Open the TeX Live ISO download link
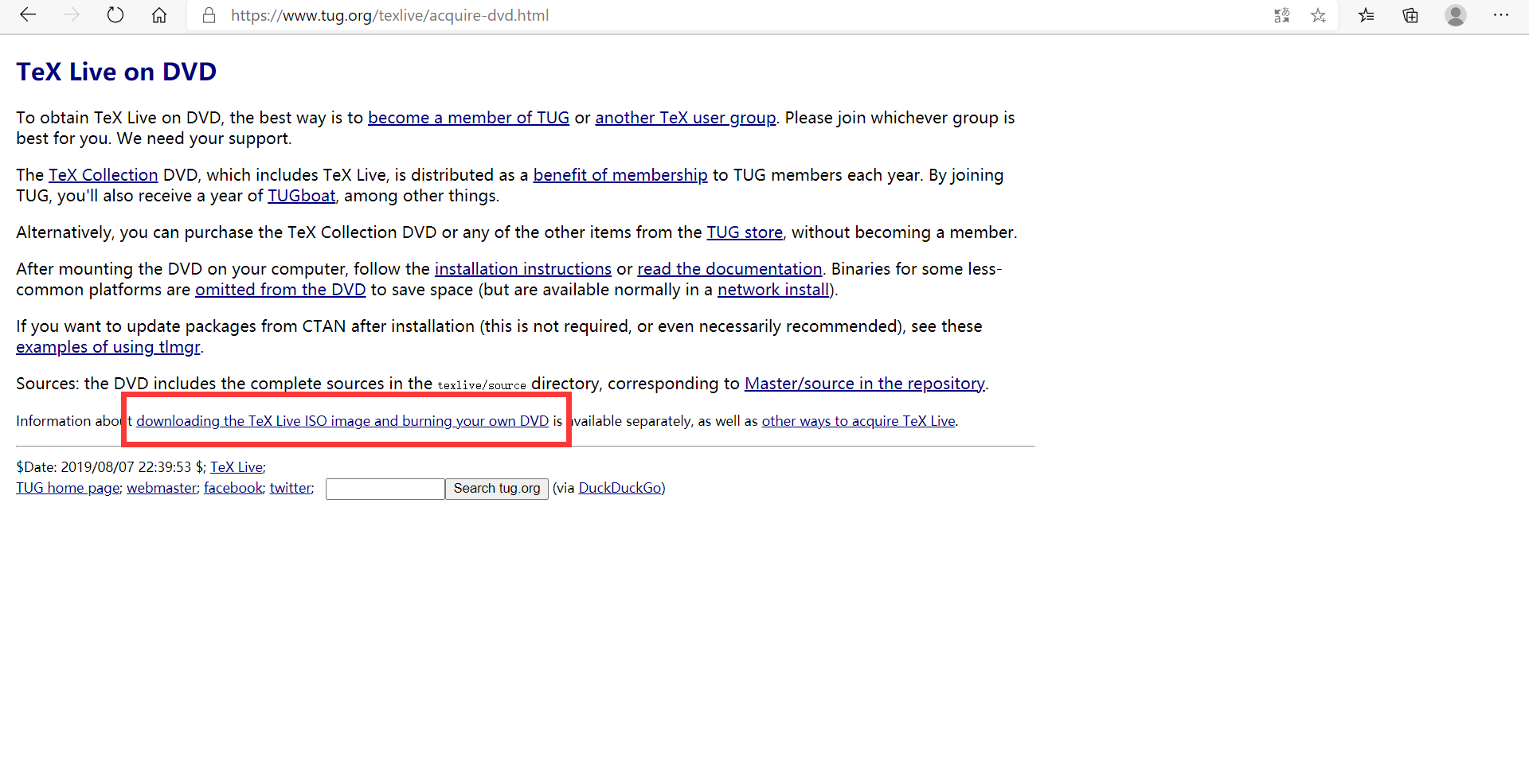The height and width of the screenshot is (784, 1529). tap(342, 421)
